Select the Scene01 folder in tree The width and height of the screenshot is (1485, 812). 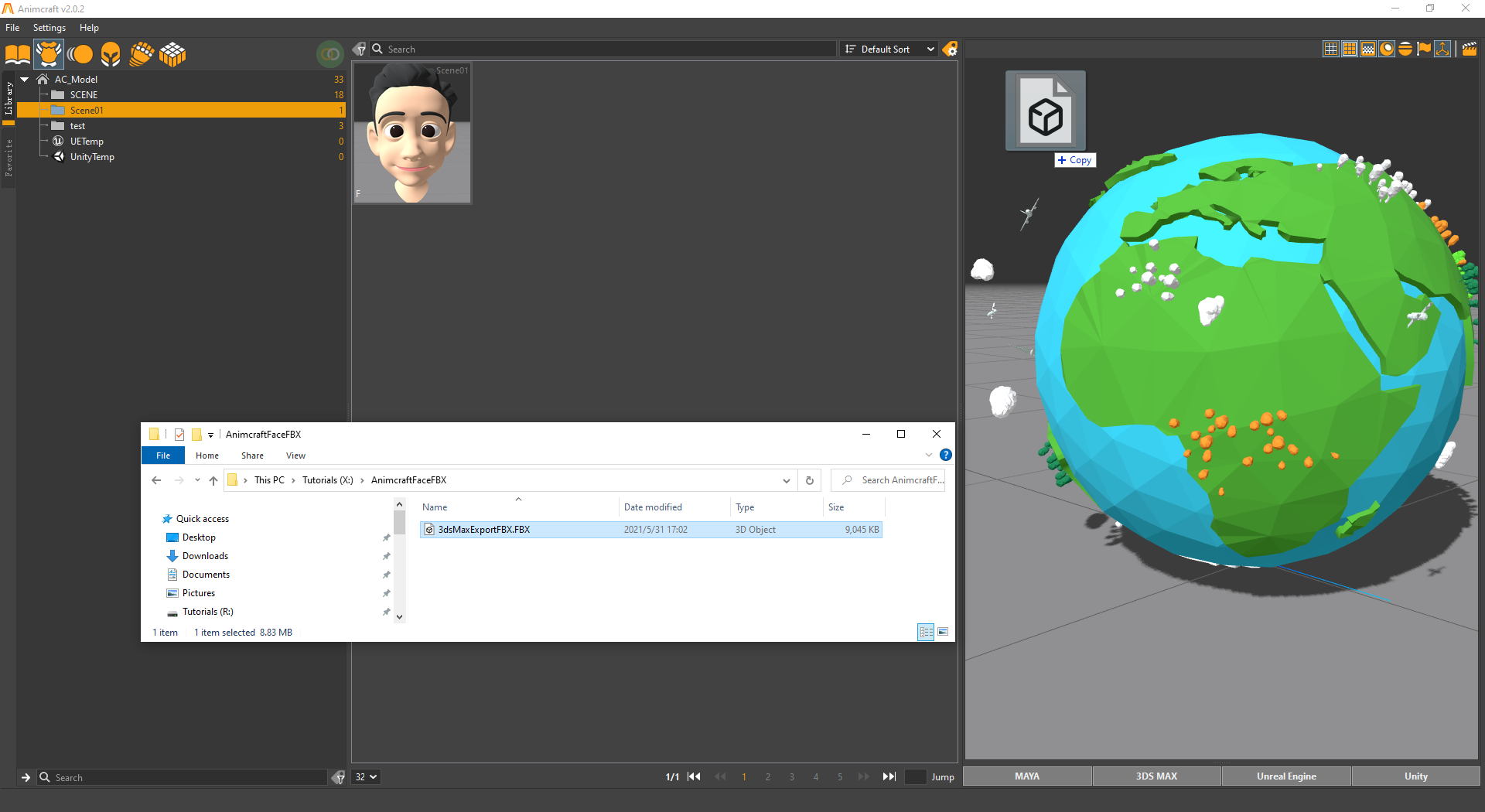[181, 111]
